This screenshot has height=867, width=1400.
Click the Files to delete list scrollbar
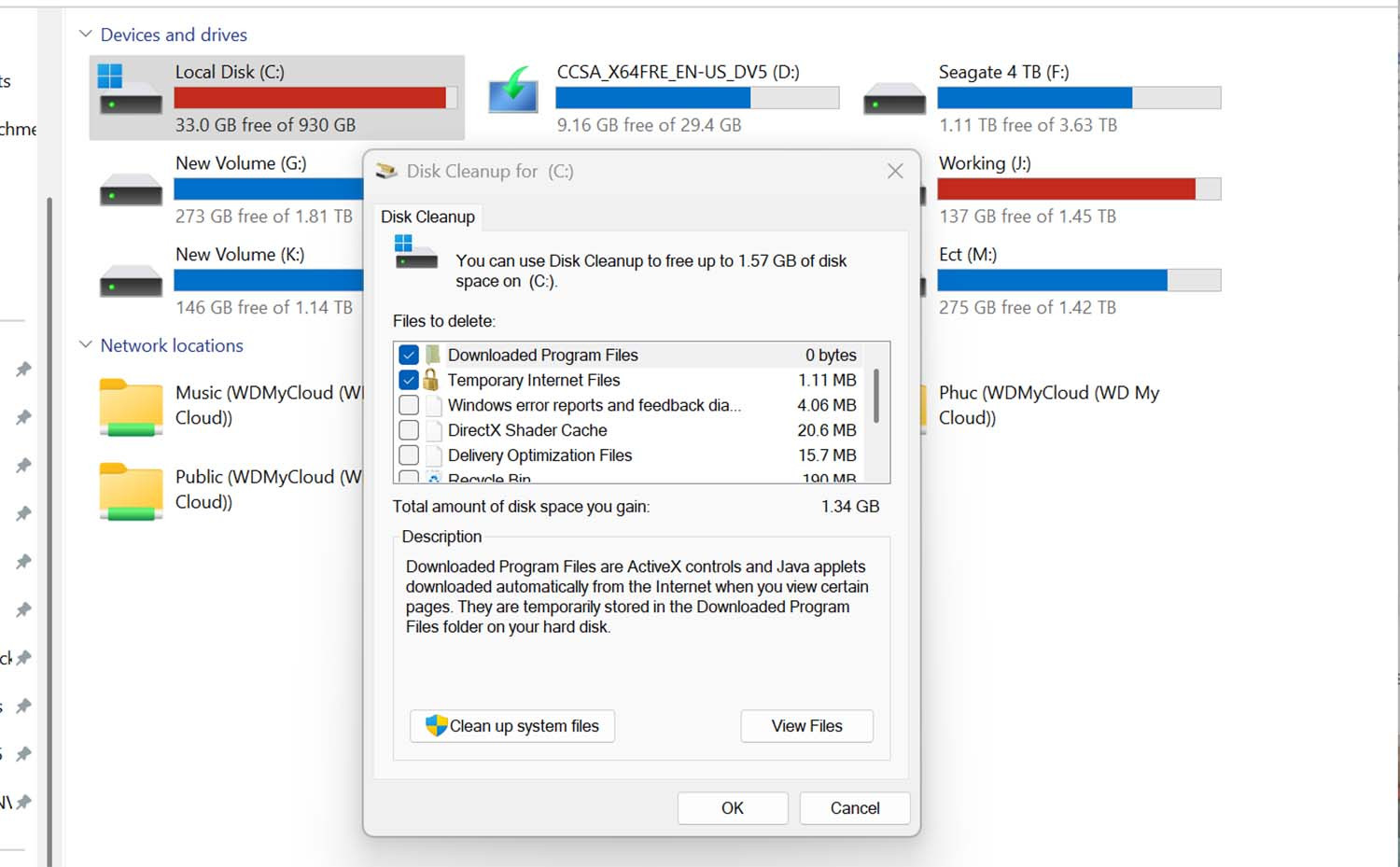(875, 397)
